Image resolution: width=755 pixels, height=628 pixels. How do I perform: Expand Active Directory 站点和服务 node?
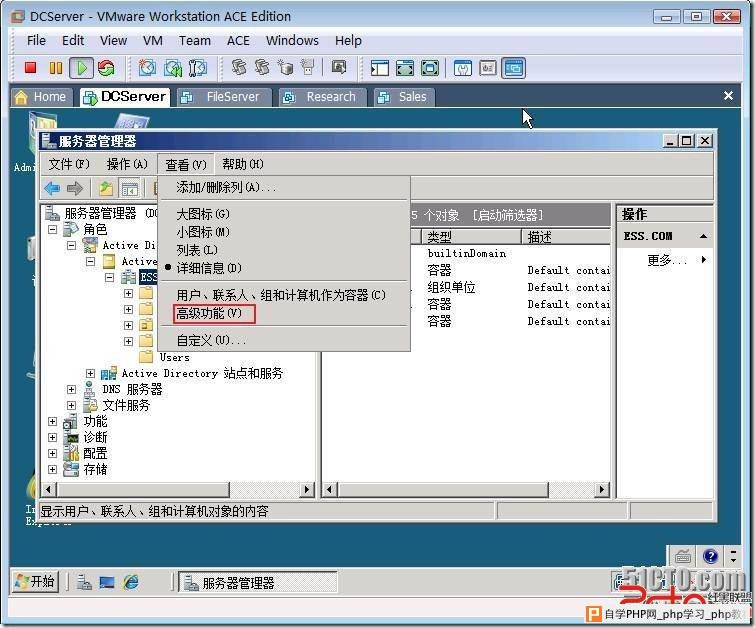[91, 373]
